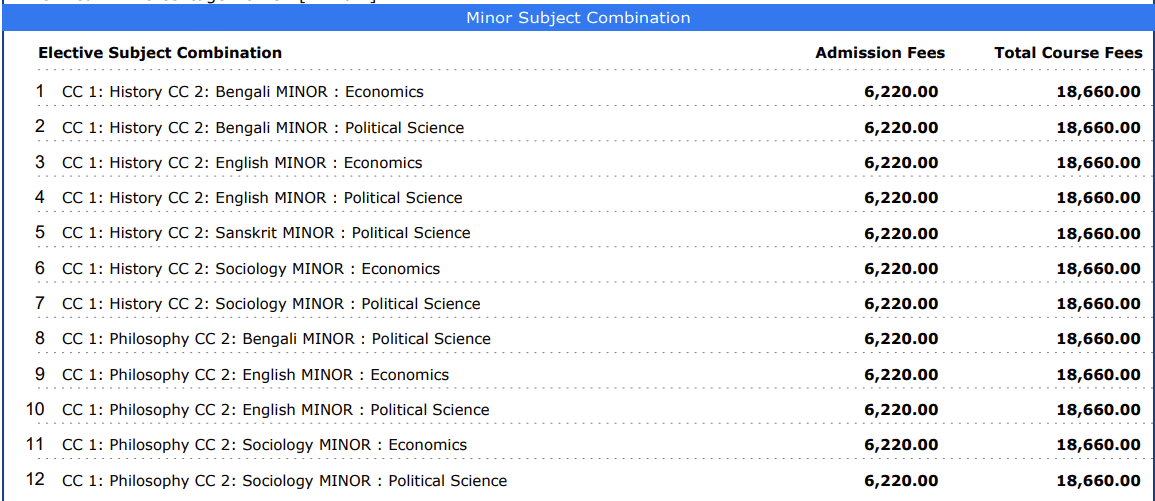1155x501 pixels.
Task: Select Philosophy, Sociology, Political Science combination
Action: (284, 481)
